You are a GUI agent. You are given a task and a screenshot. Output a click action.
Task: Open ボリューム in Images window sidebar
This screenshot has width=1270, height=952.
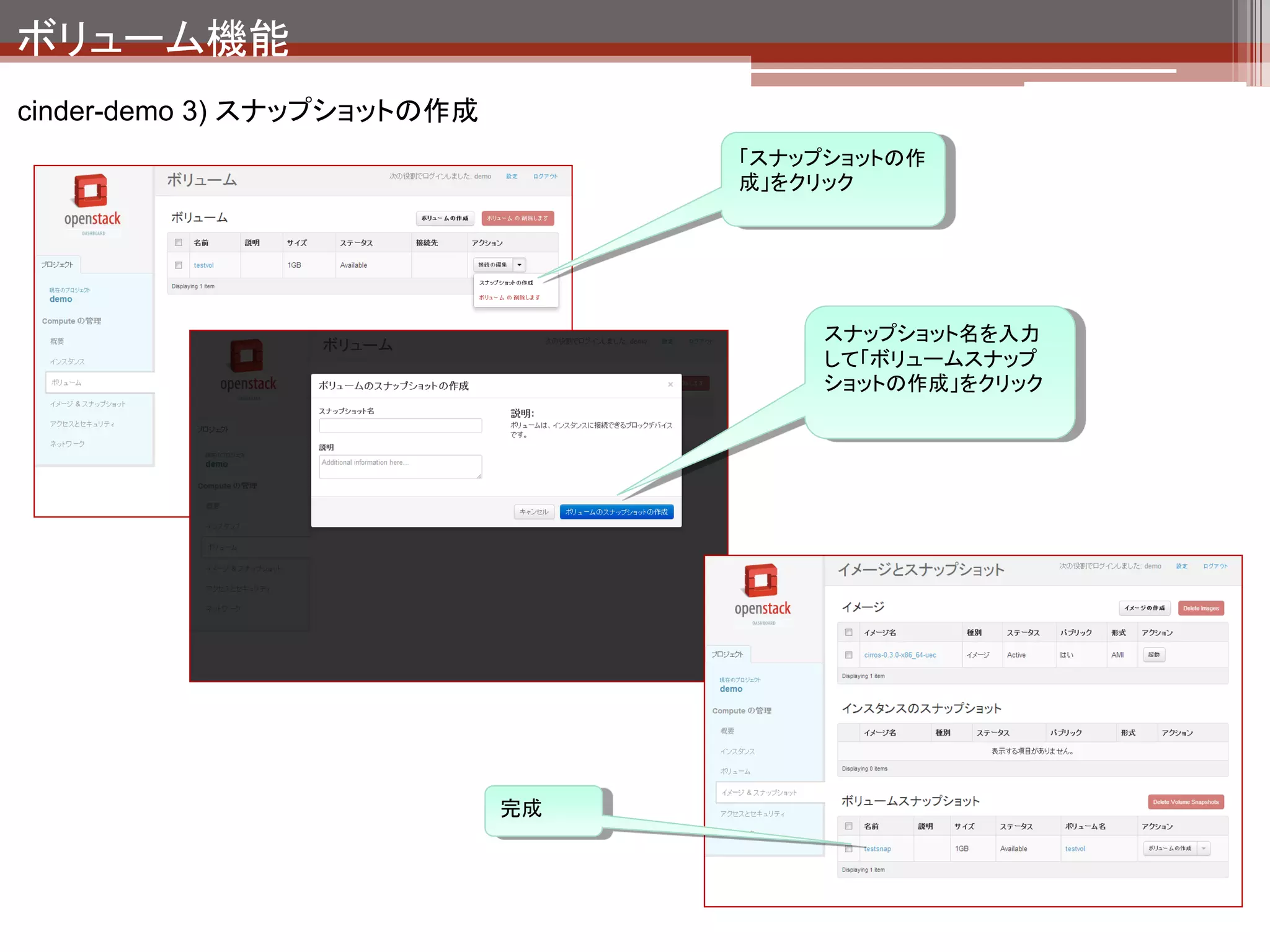coord(735,772)
